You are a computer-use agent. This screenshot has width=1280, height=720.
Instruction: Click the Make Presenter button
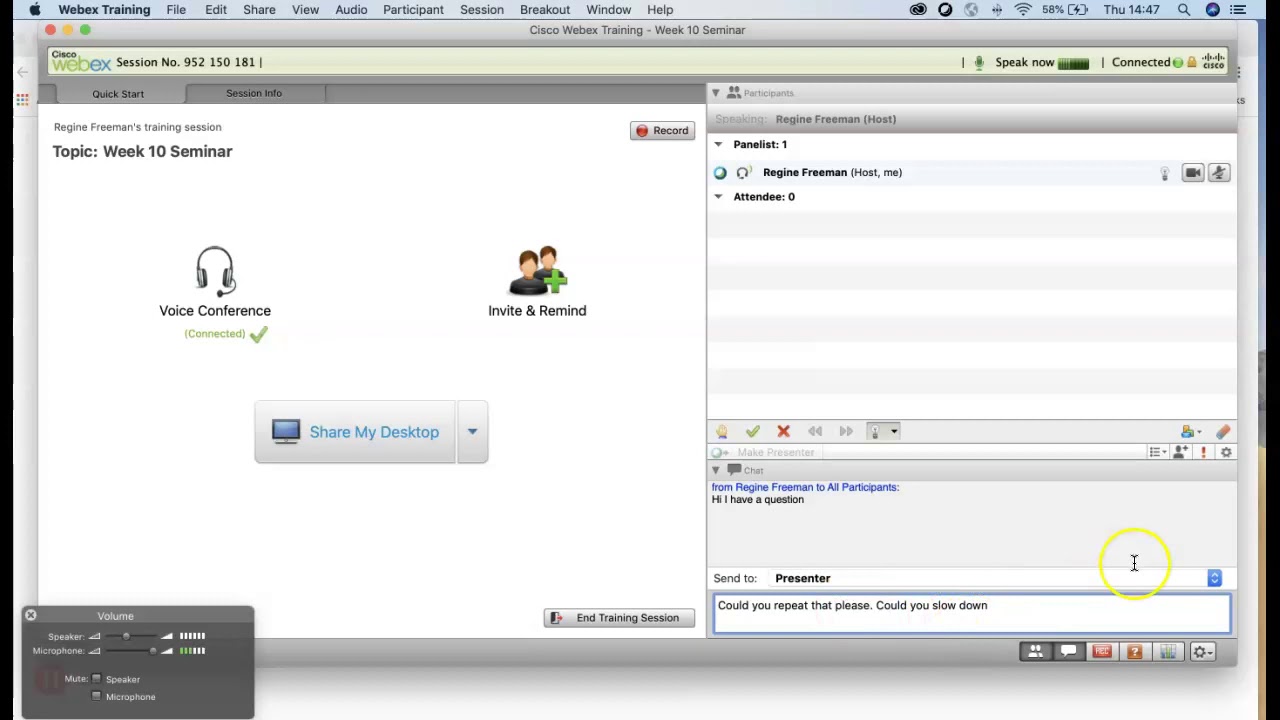(766, 452)
